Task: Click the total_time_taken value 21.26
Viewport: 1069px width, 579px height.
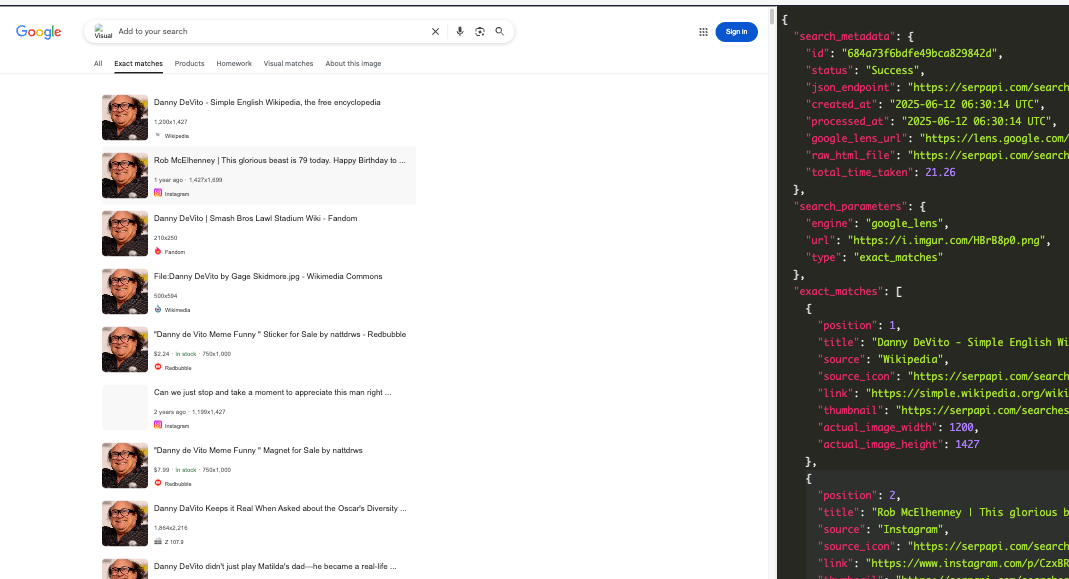Action: click(x=940, y=173)
